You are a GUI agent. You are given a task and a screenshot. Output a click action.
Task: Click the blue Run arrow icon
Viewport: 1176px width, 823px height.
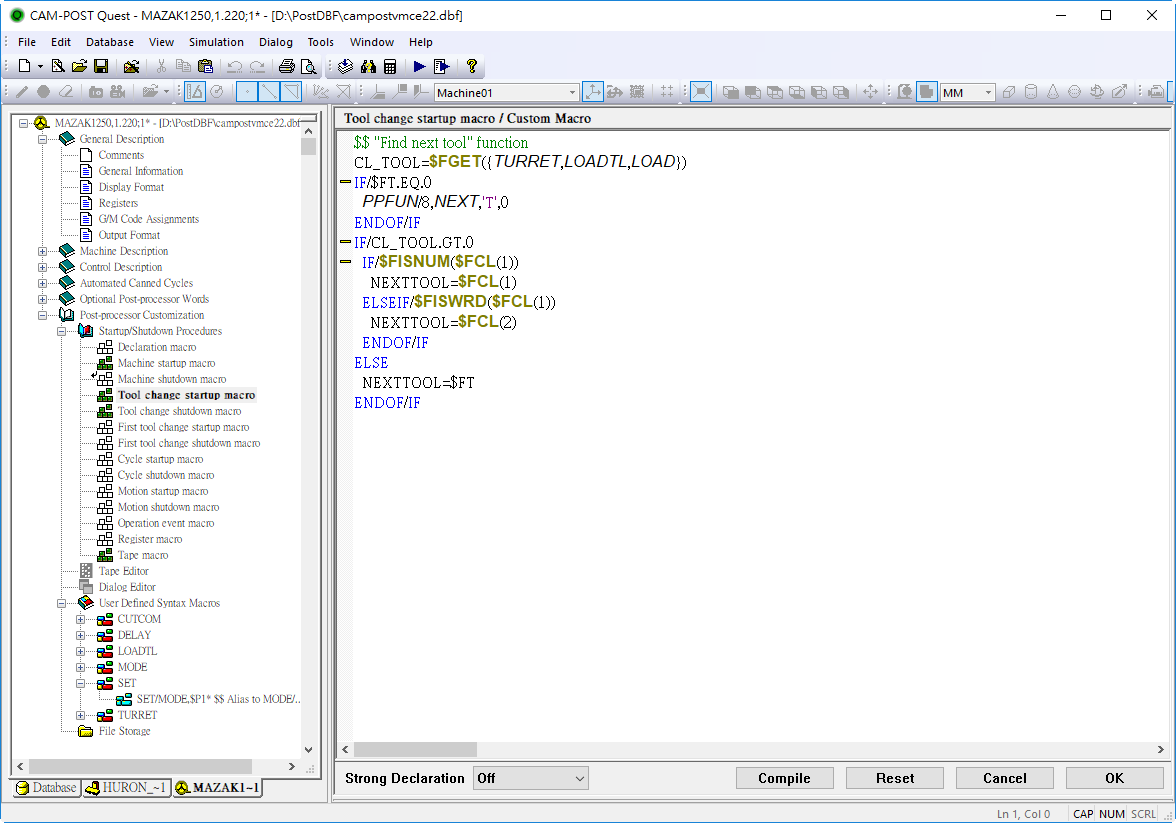point(419,67)
